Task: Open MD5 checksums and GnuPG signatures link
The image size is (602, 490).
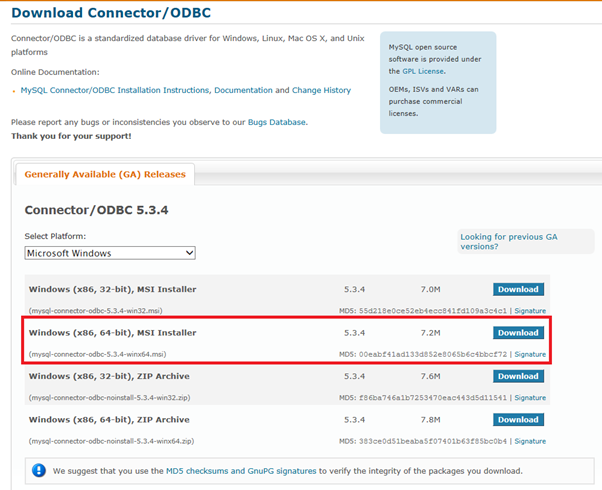Action: coord(241,471)
